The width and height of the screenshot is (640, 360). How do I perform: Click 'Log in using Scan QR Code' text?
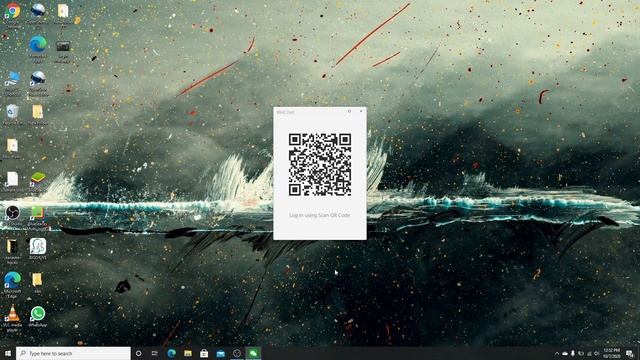click(320, 215)
